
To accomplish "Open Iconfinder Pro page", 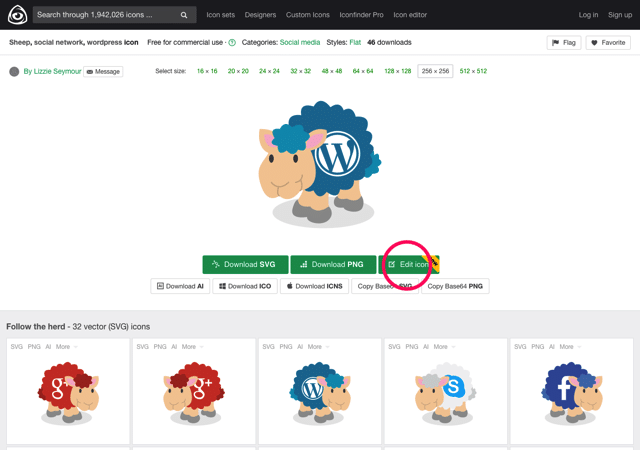I will (x=362, y=15).
